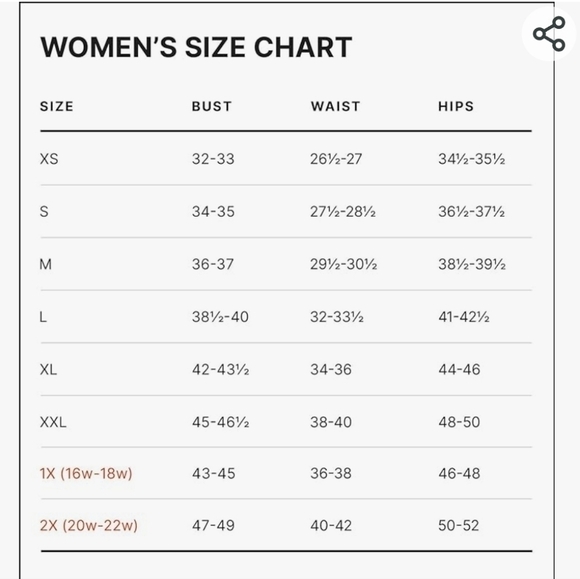The image size is (580, 579).
Task: Click the XXL bust value 45-46½
Action: 220,422
